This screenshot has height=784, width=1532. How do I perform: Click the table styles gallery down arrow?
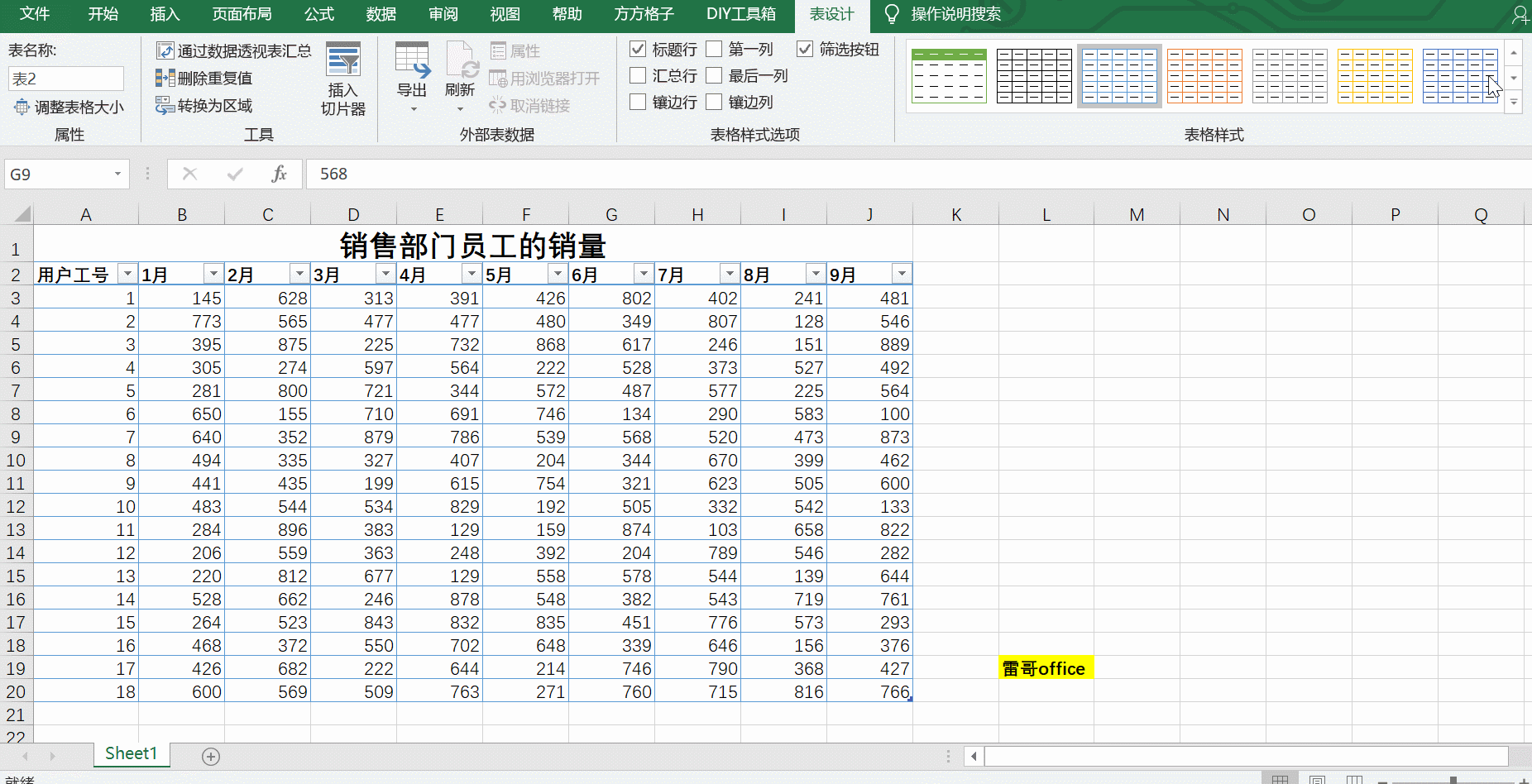pos(1514,78)
